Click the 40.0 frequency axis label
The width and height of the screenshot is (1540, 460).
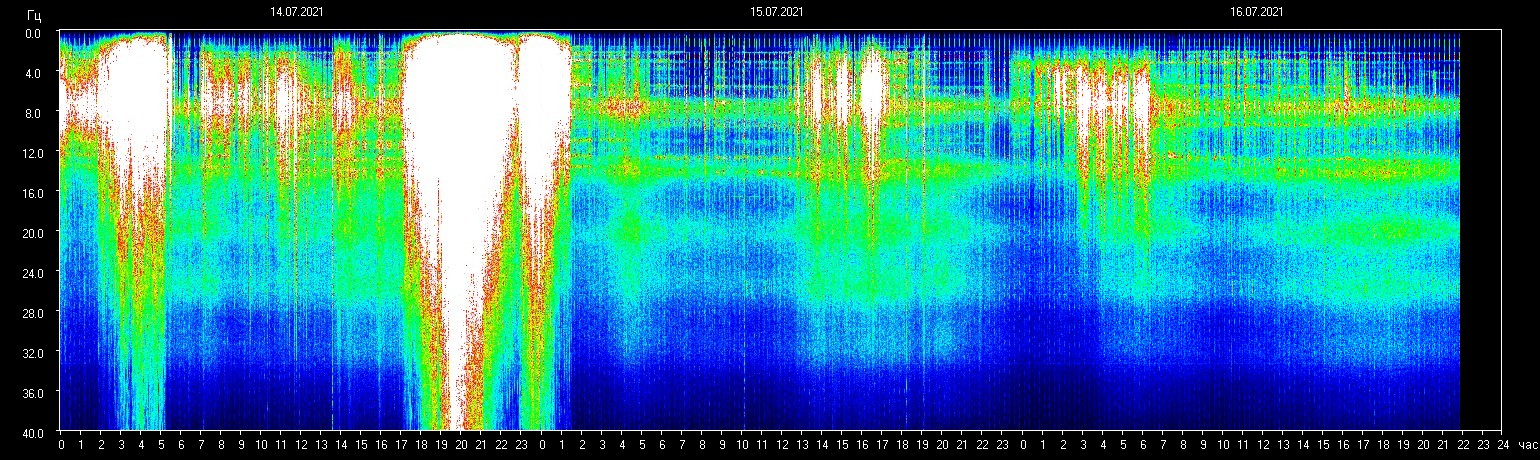[31, 432]
